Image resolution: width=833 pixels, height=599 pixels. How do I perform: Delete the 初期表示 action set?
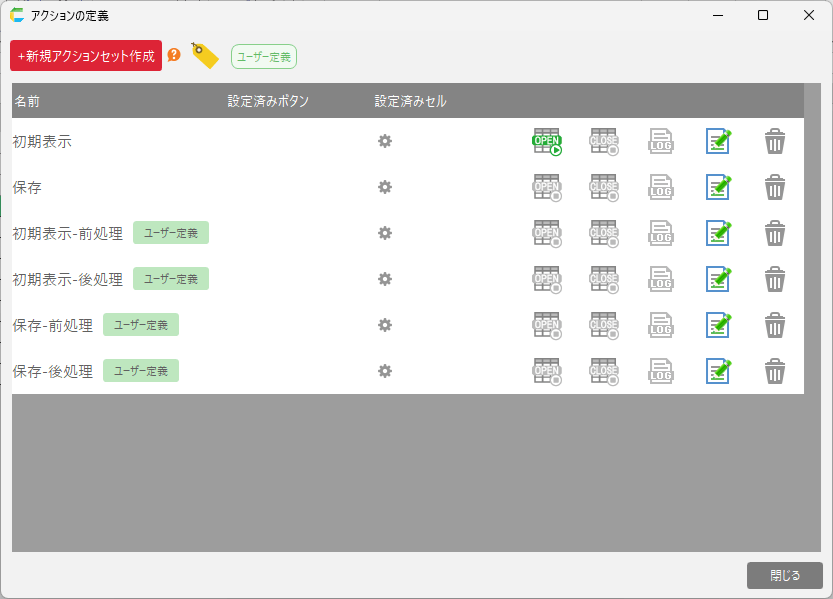coord(775,142)
